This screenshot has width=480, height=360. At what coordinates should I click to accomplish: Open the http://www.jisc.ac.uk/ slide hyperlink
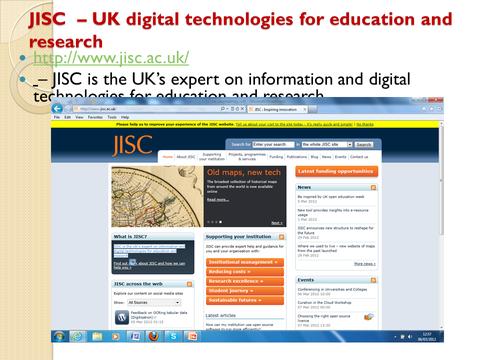point(111,58)
